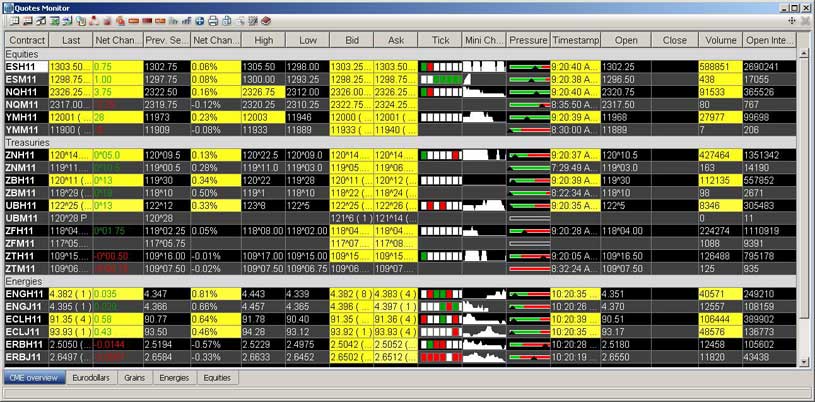Collapse the Treasuries group header
This screenshot has width=815, height=402.
tap(27, 143)
